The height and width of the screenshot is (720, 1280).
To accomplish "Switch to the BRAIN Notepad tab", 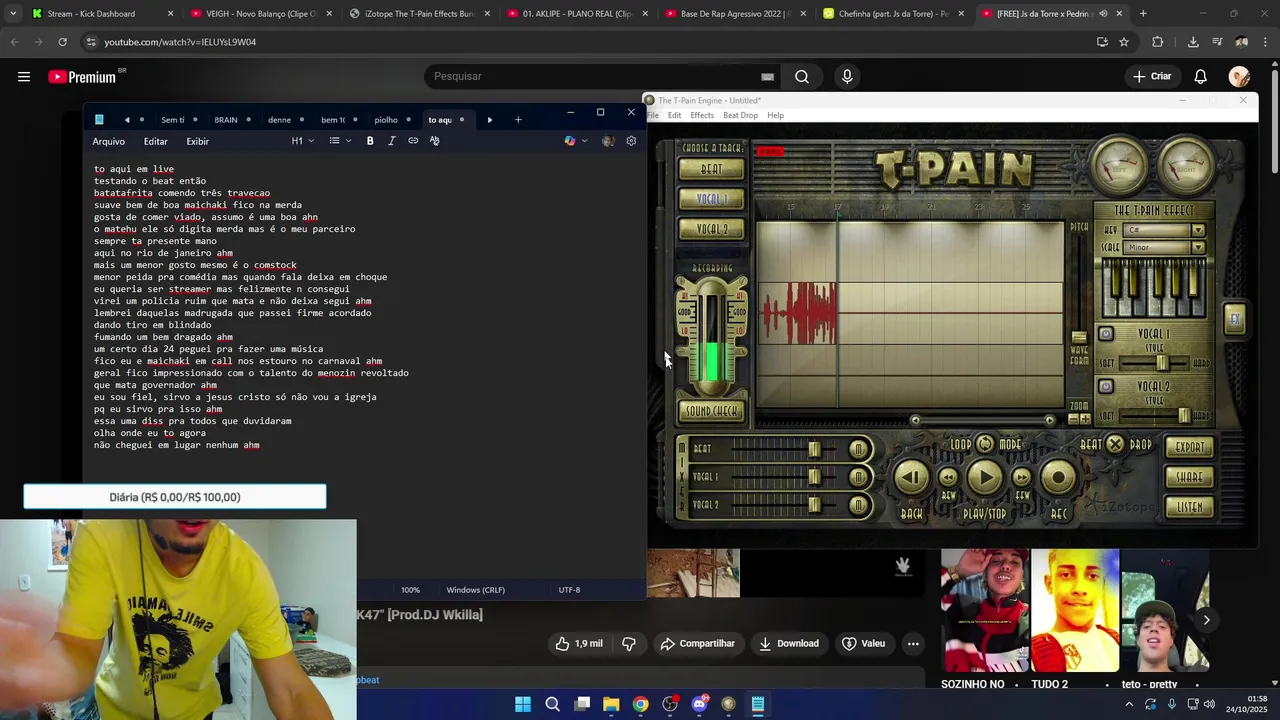I will pyautogui.click(x=226, y=120).
